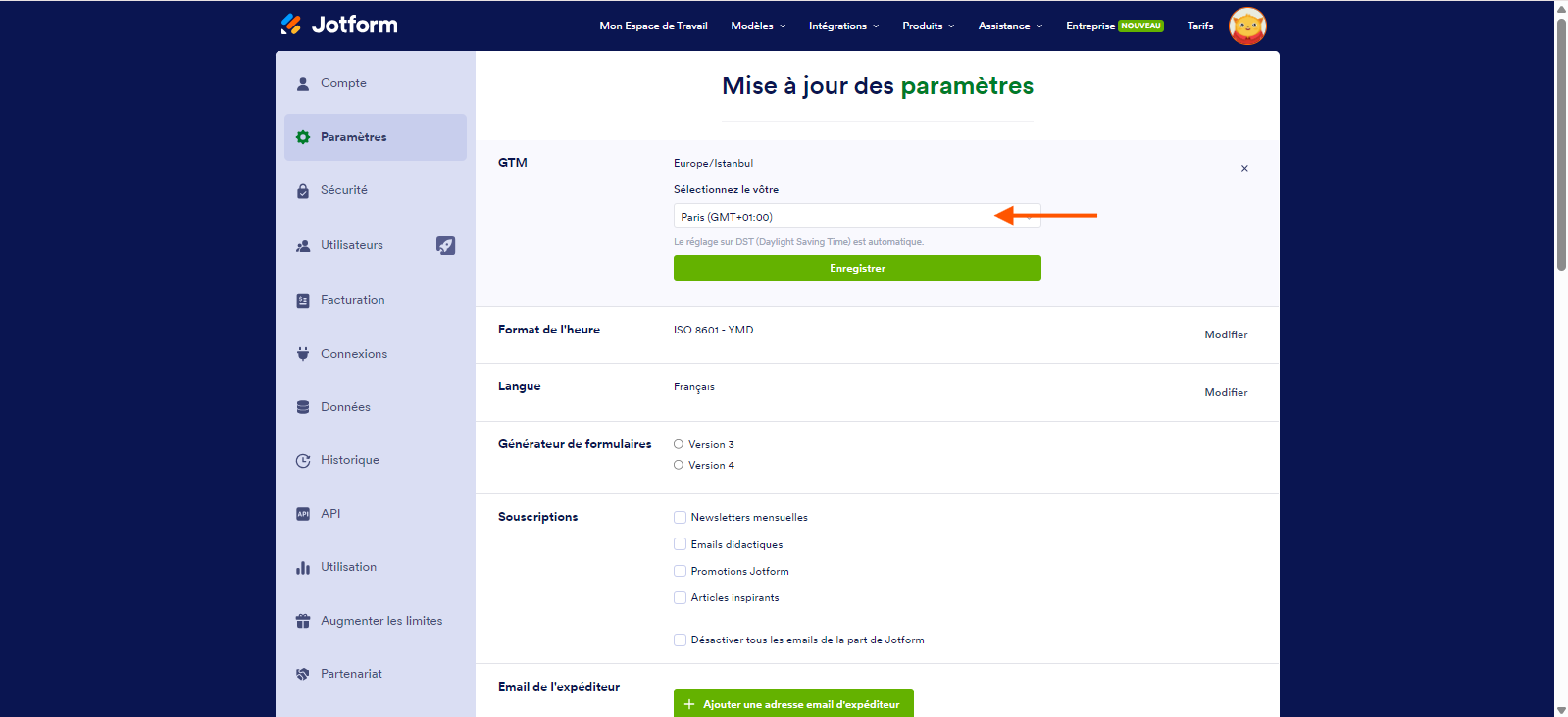1568x717 pixels.
Task: Select Version 3 form builder radio
Action: (x=679, y=444)
